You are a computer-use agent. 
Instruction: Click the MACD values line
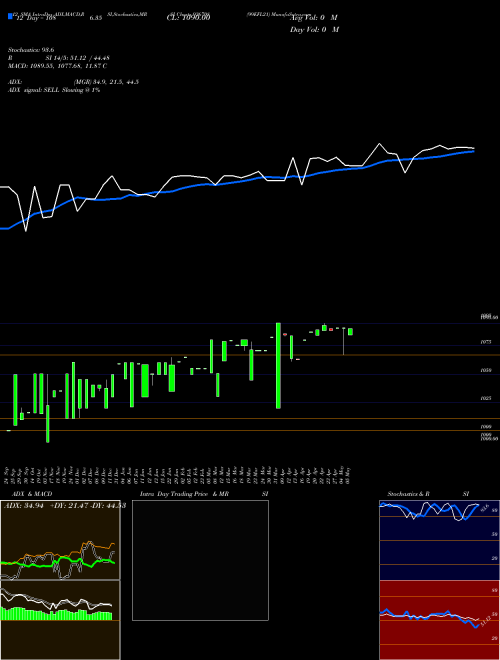click(x=57, y=66)
